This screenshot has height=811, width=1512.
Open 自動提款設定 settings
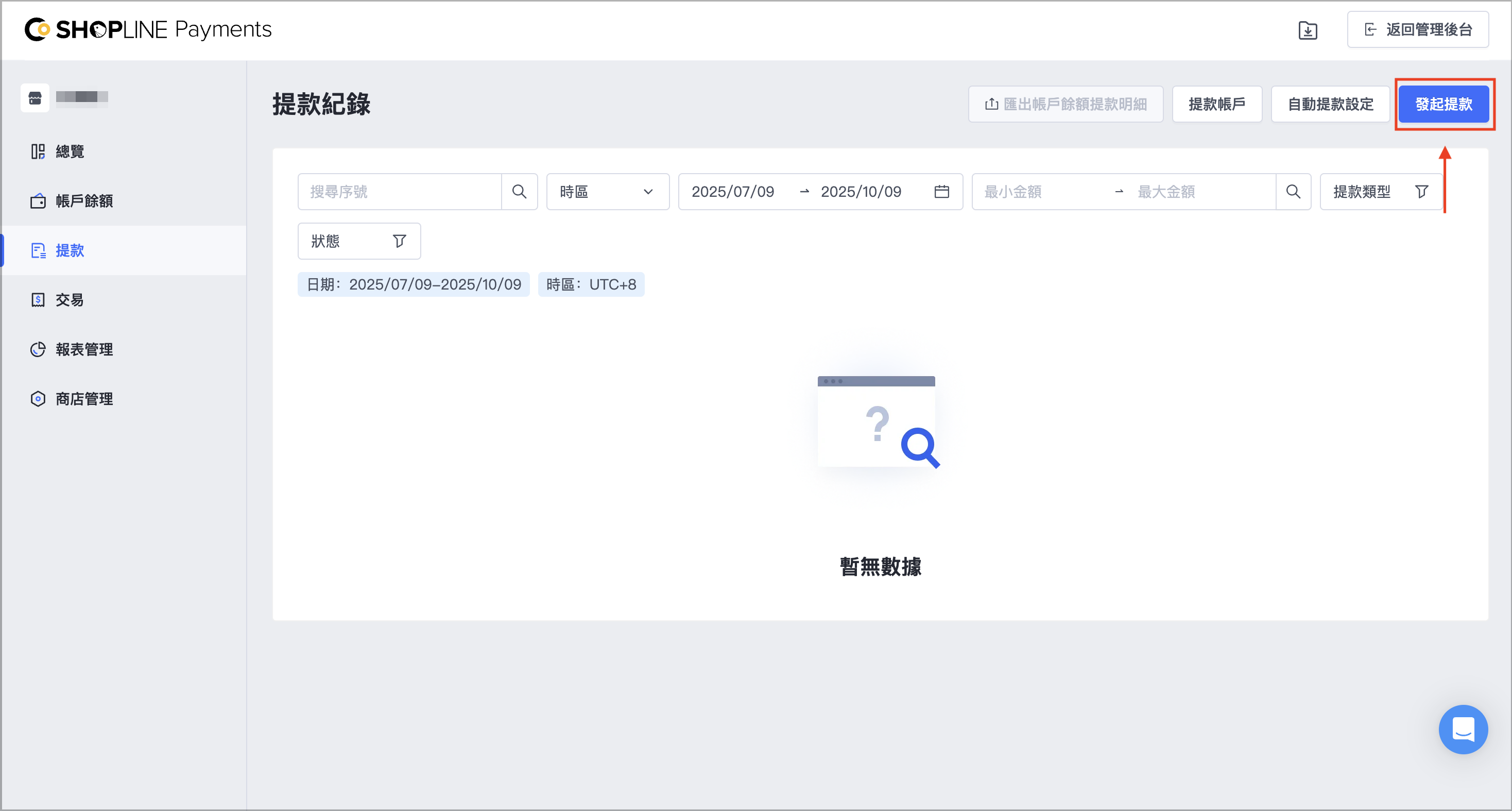click(x=1330, y=104)
